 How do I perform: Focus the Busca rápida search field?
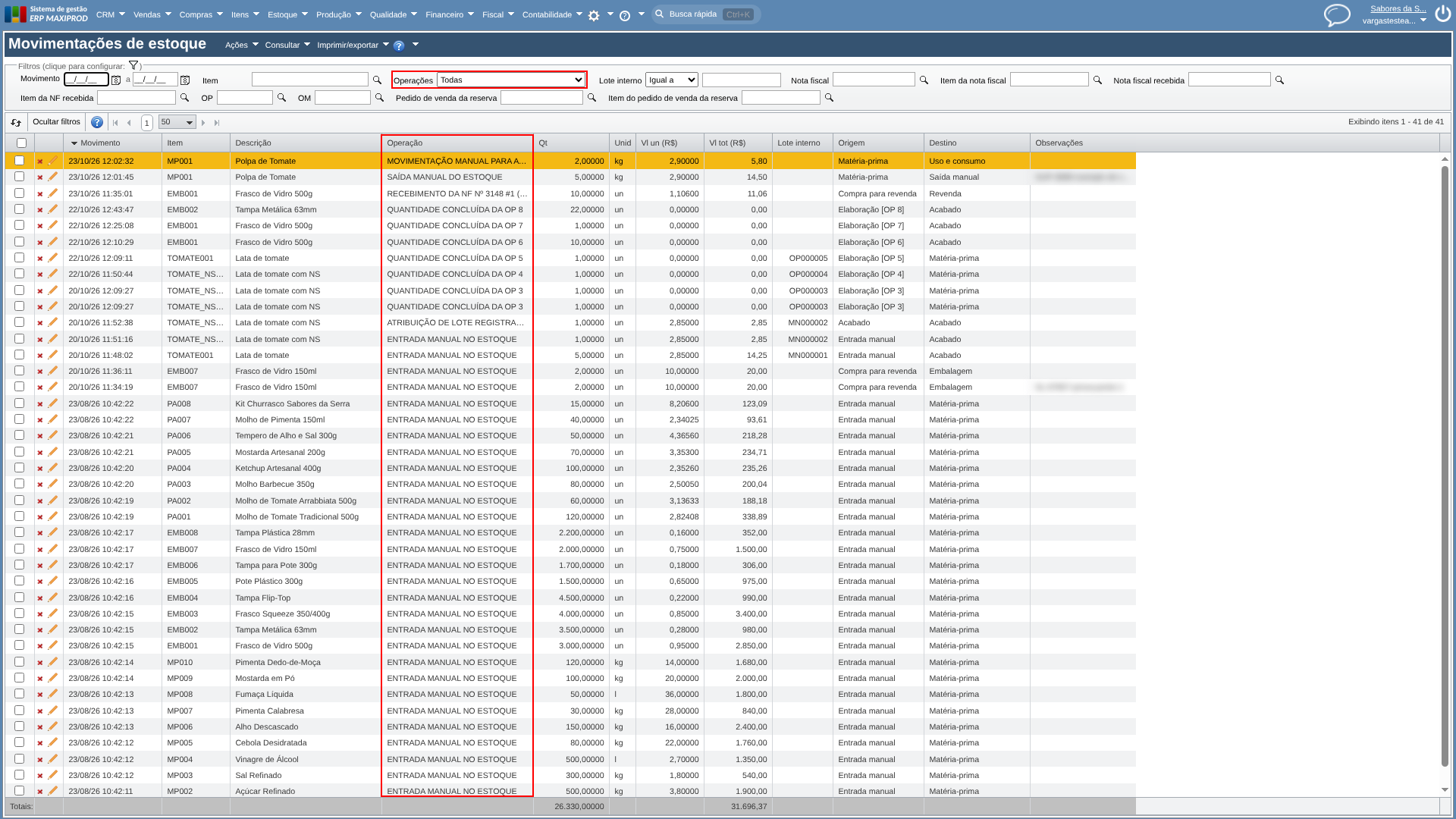pyautogui.click(x=707, y=14)
